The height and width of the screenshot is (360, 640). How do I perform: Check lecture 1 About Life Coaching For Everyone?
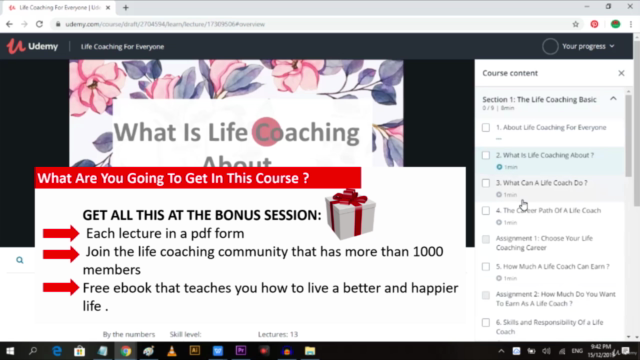(x=486, y=127)
